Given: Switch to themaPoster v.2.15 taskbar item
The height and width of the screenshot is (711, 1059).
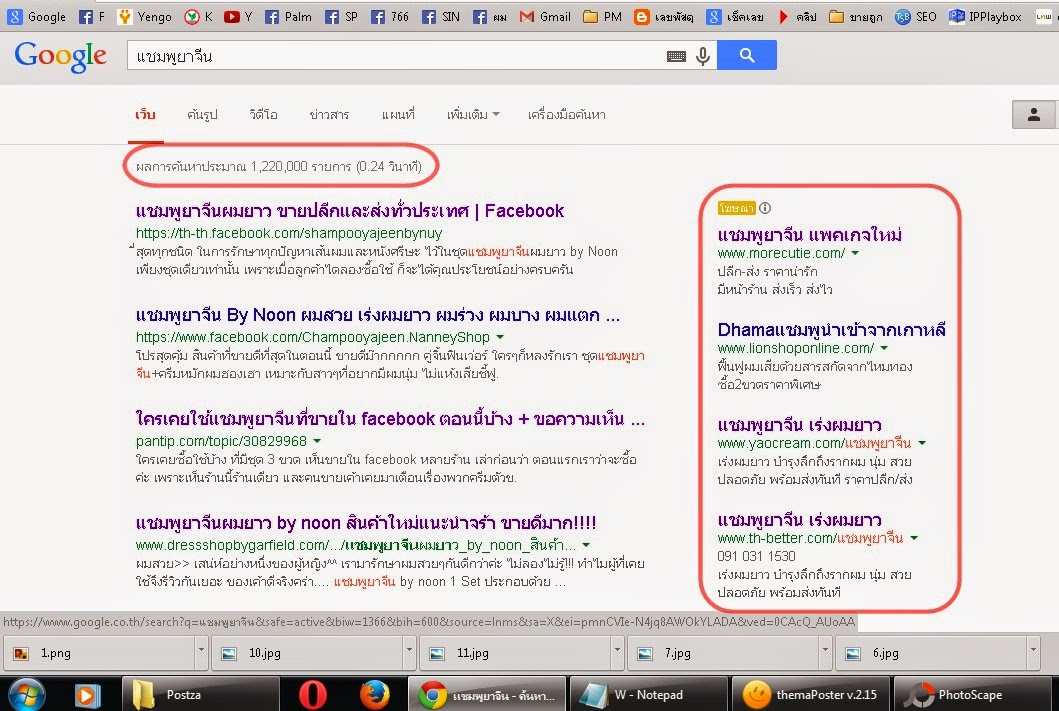Looking at the screenshot, I should pyautogui.click(x=810, y=695).
